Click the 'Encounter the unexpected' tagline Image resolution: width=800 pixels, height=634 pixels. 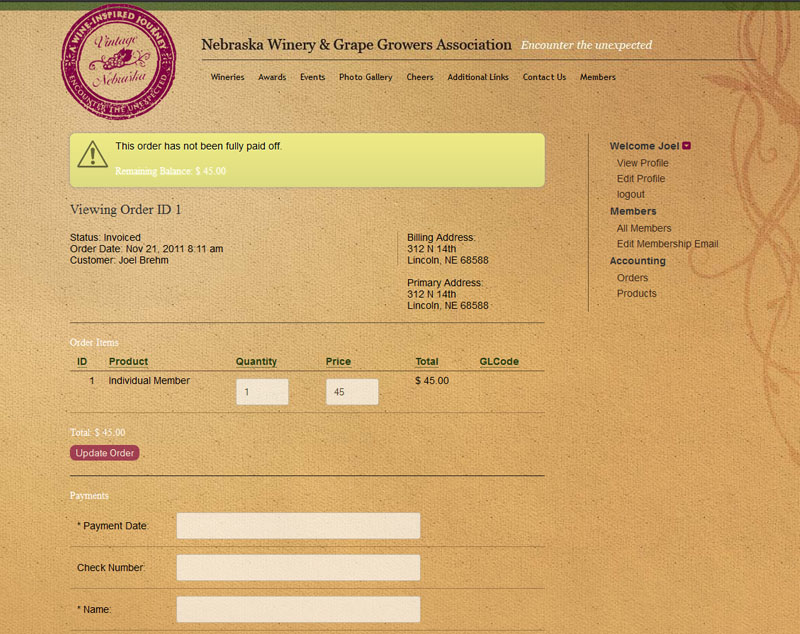point(586,45)
